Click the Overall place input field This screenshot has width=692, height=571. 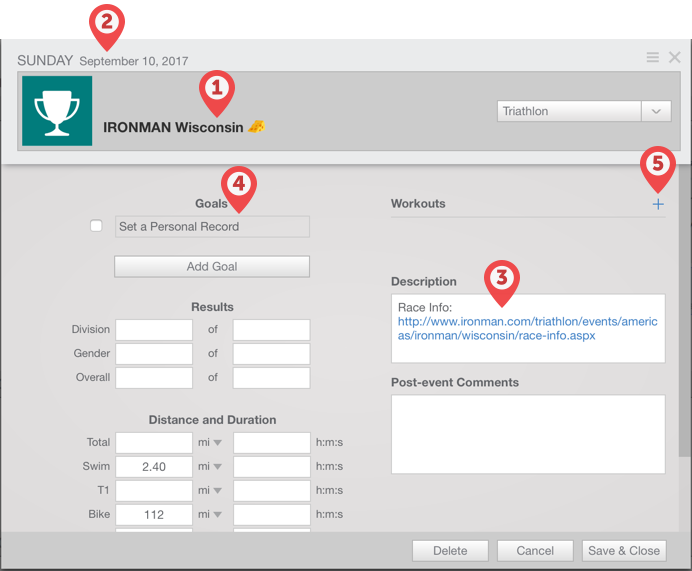tap(154, 378)
